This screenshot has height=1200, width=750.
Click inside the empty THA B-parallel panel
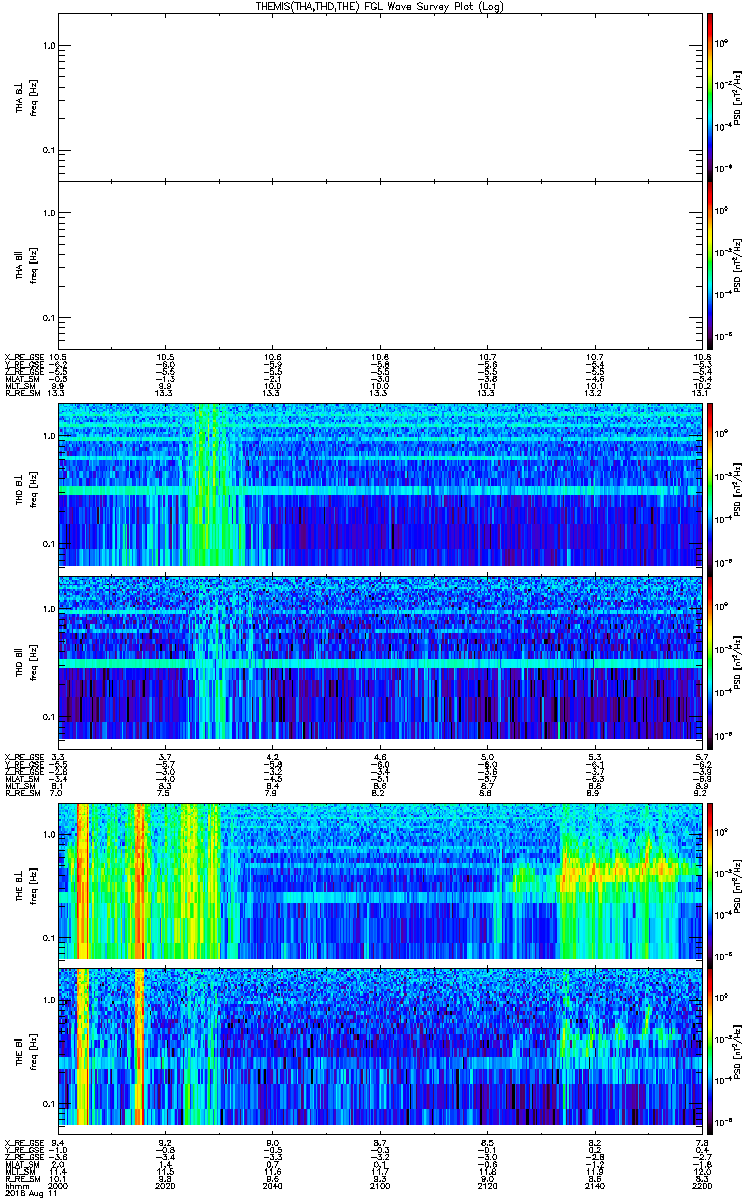tap(380, 265)
